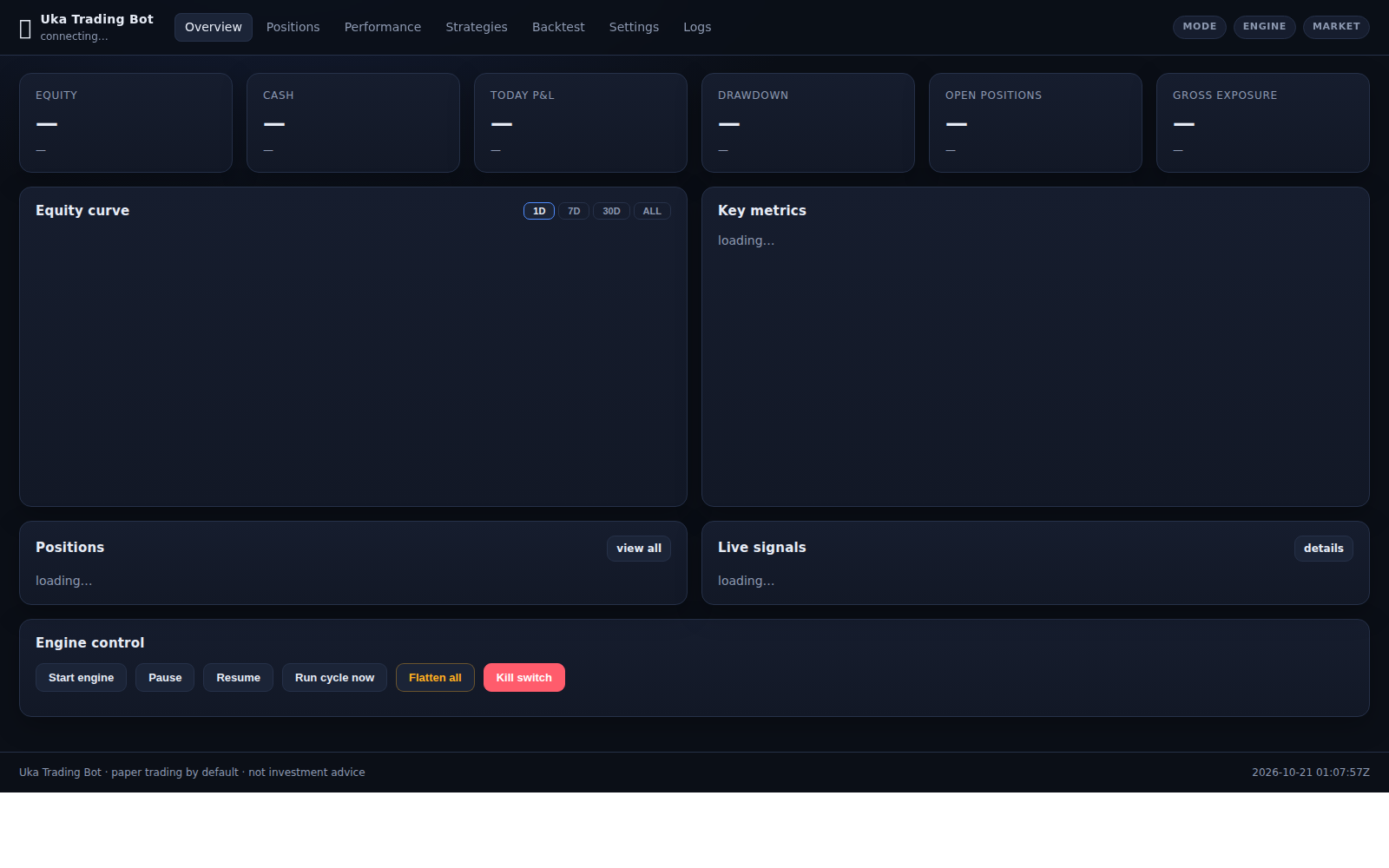Click the DRAWDOWN stat card
Screen dimensions: 1389x868
[808, 122]
